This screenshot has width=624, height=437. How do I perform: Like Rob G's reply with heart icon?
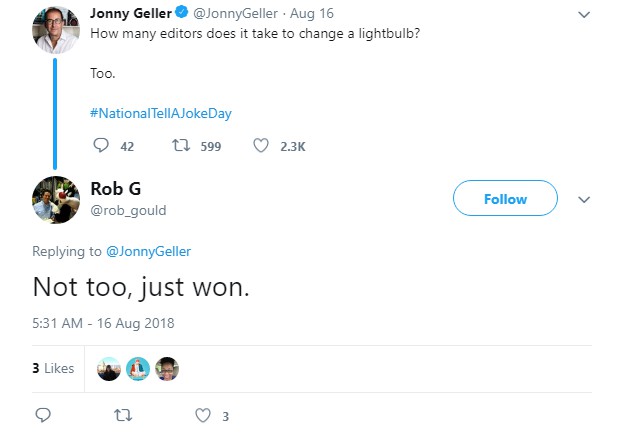[203, 415]
